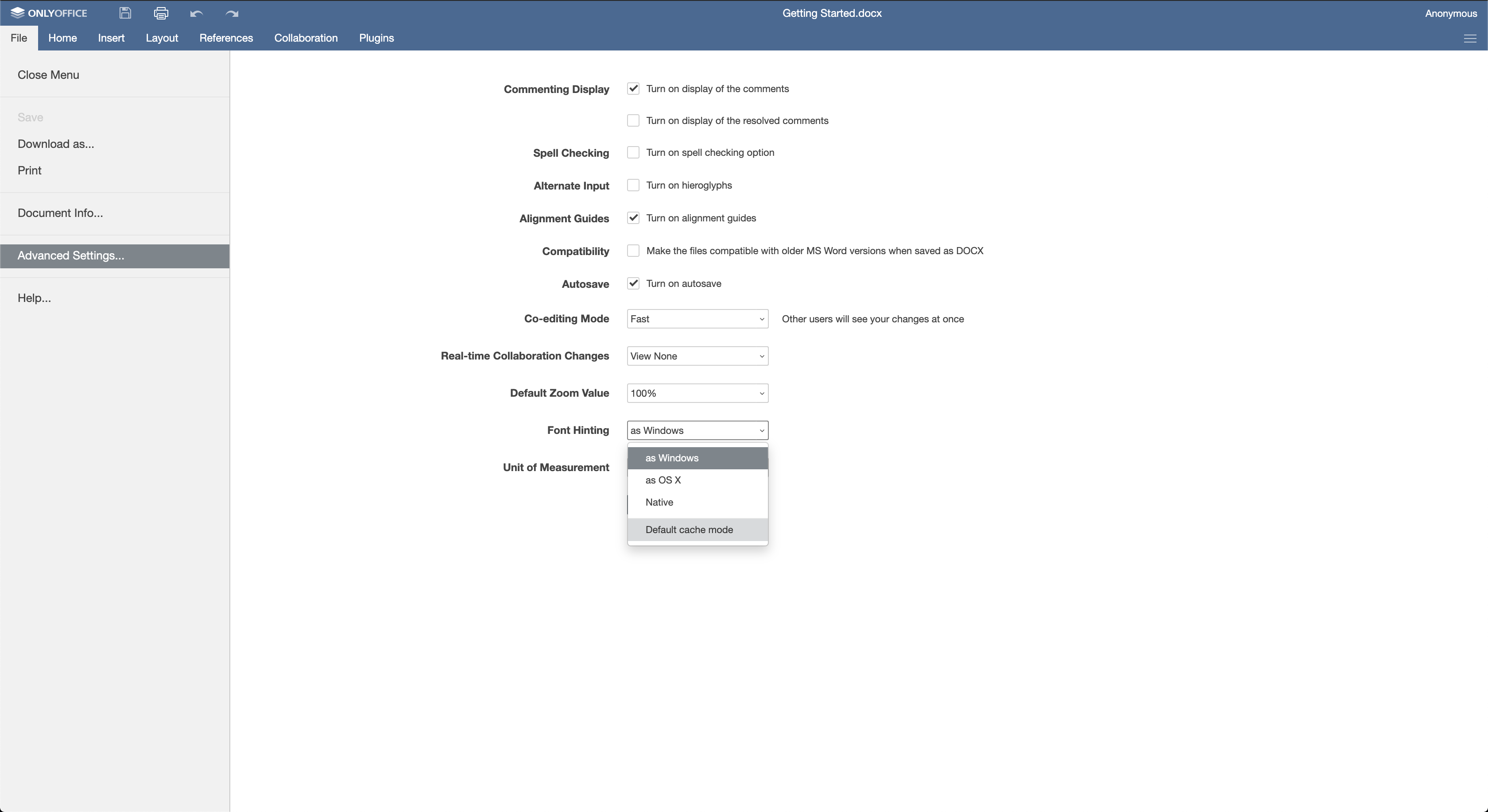Enable display of resolved comments

click(633, 120)
